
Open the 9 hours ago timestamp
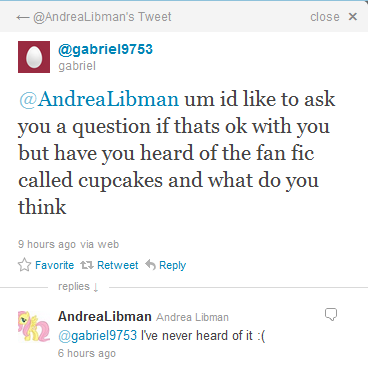click(x=47, y=244)
